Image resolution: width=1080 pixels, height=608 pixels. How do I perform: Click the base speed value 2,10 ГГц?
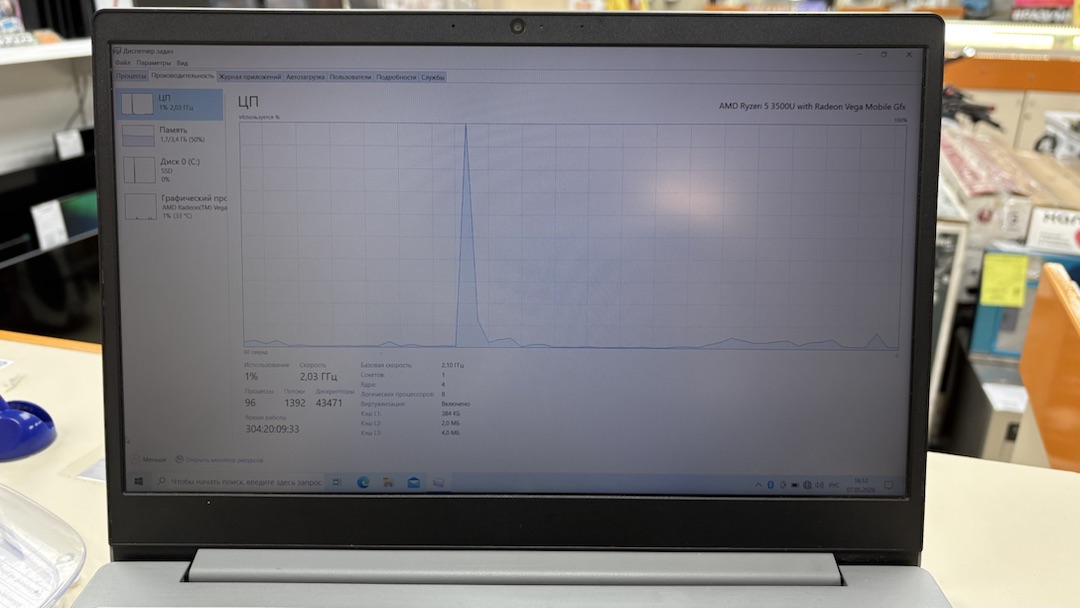point(453,365)
